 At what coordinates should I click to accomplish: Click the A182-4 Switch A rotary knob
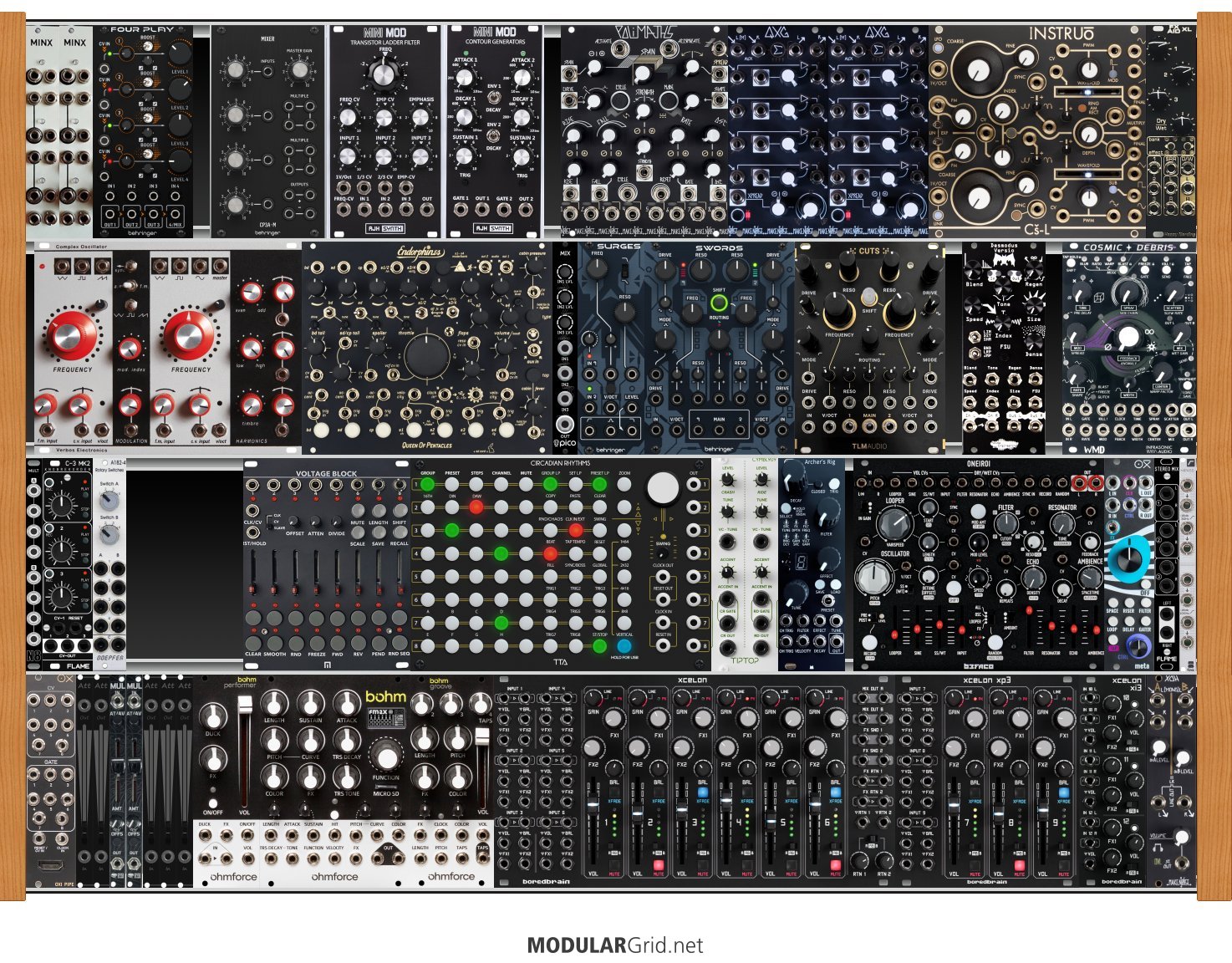(x=109, y=500)
